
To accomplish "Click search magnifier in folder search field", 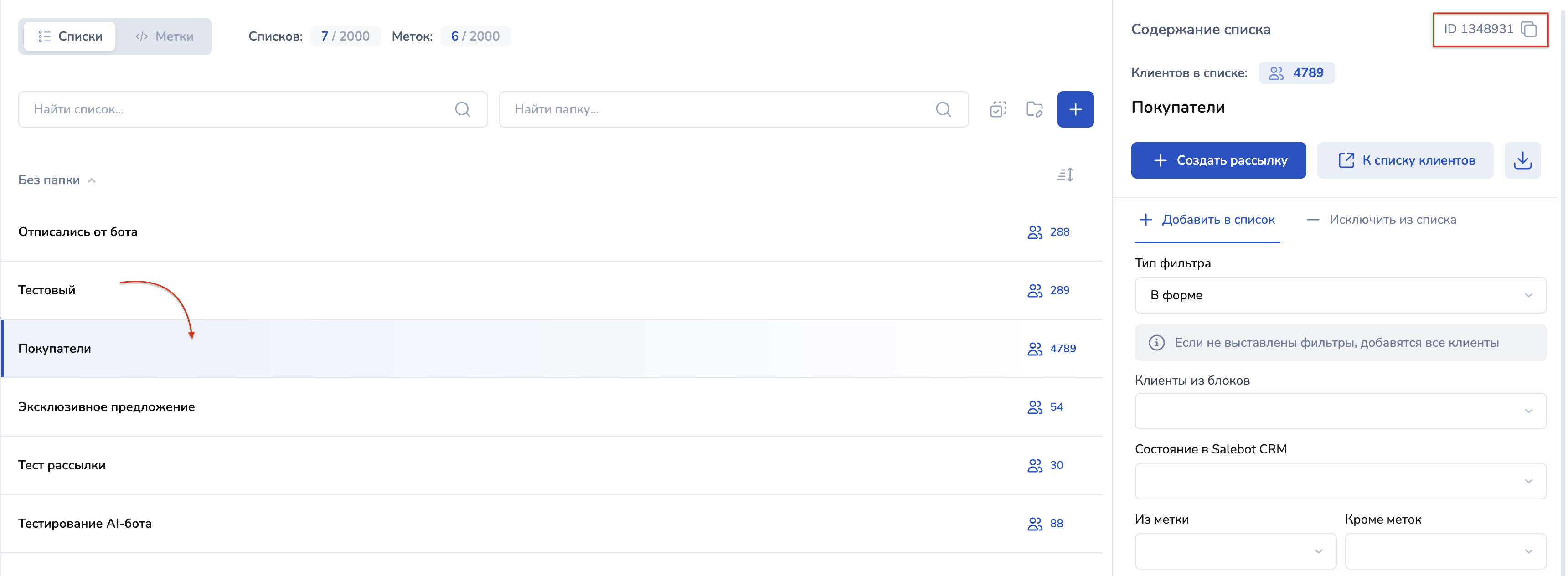I will tap(943, 109).
